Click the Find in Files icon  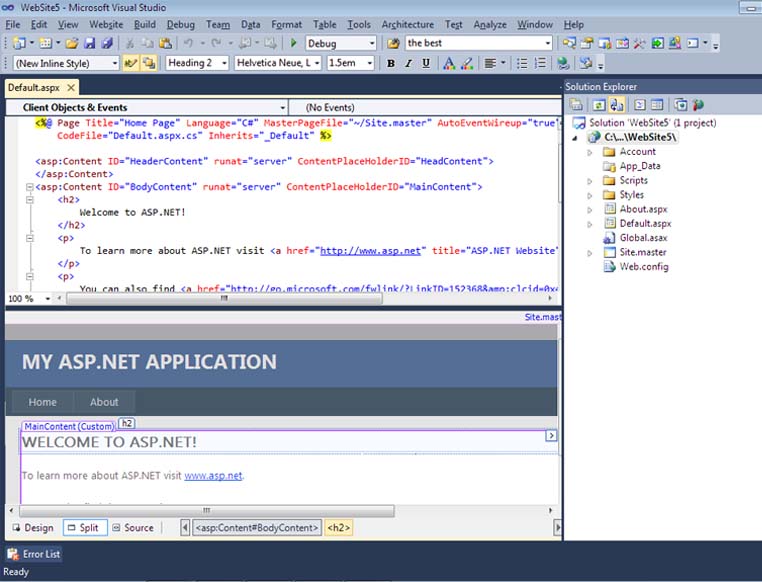coord(393,43)
